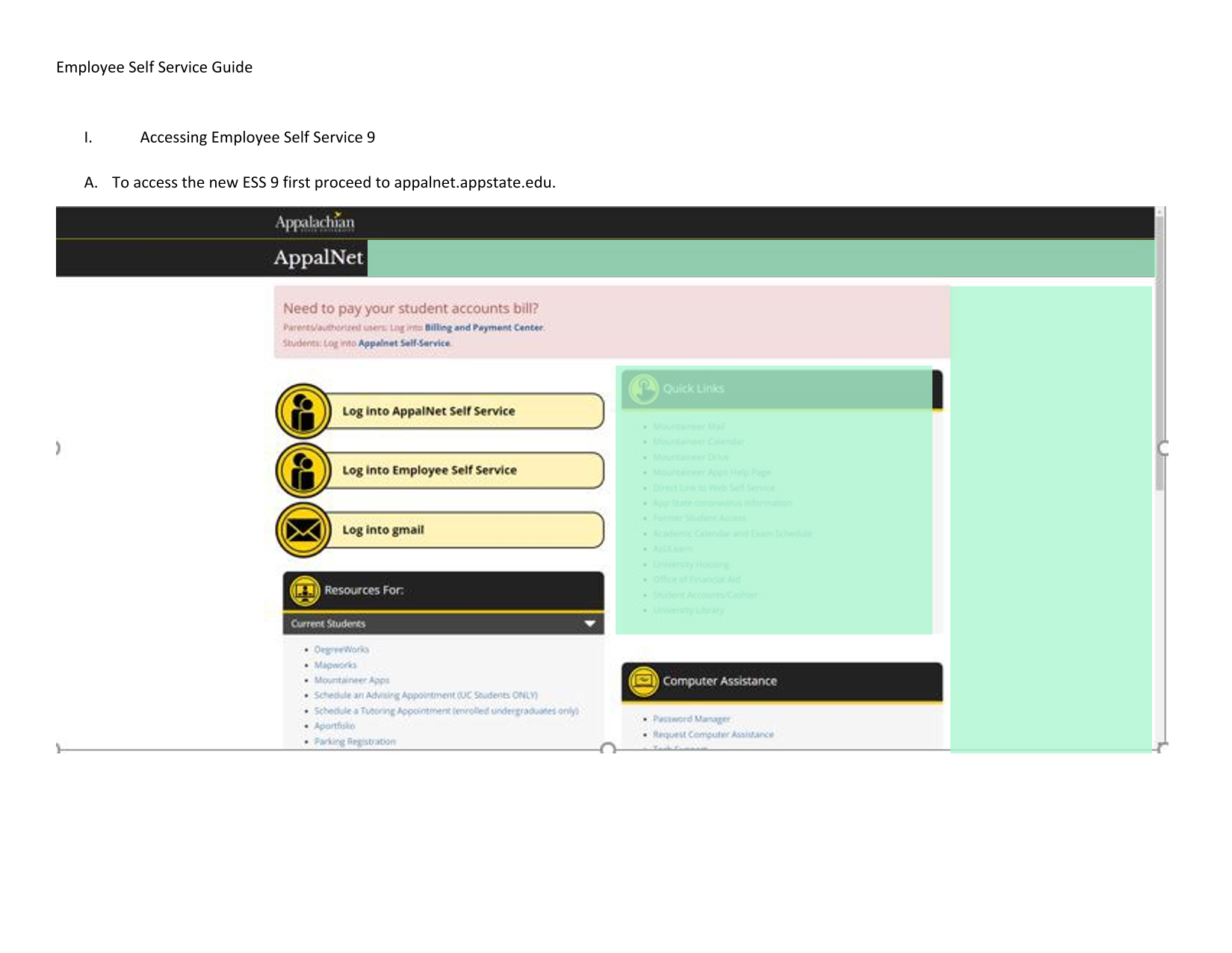
Task: Expand the Current Students dropdown
Action: pos(443,623)
